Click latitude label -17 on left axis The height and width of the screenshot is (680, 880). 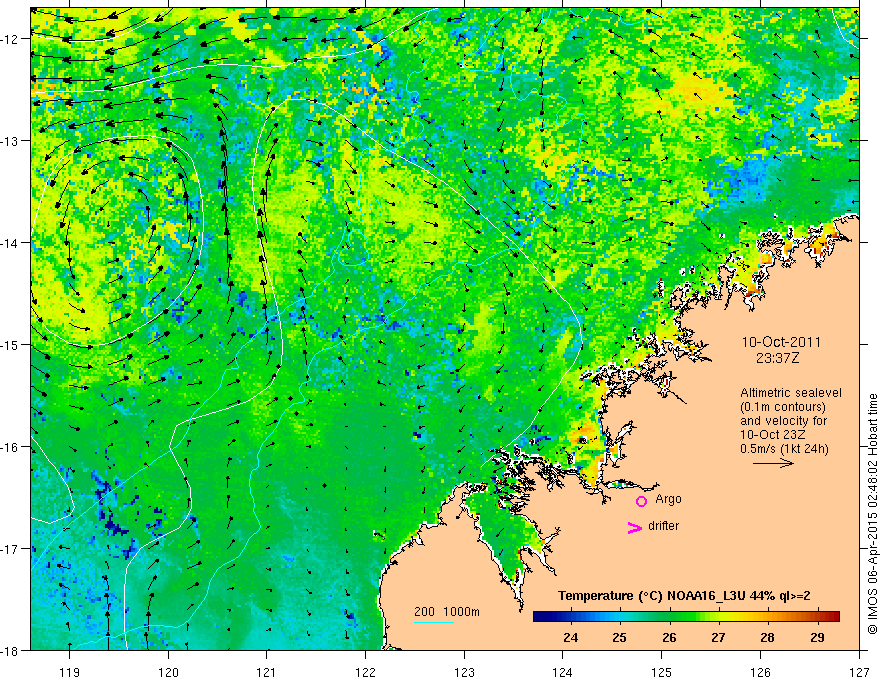pyautogui.click(x=9, y=549)
